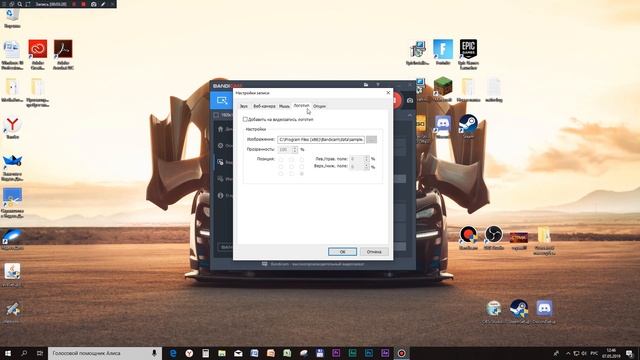Switch to the Звук tab
Viewport: 640px width, 360px height.
244,106
